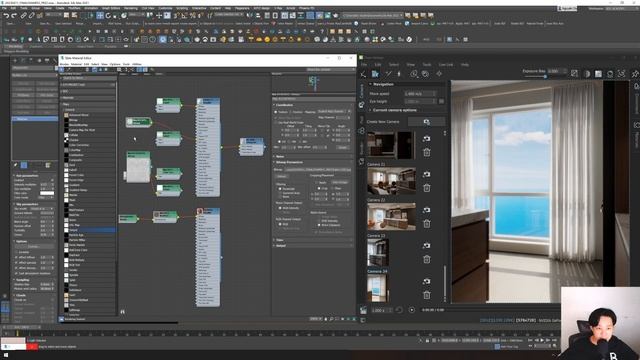Select the Camera 22 thumbnail
Image resolution: width=640 pixels, height=360 pixels.
click(x=391, y=217)
